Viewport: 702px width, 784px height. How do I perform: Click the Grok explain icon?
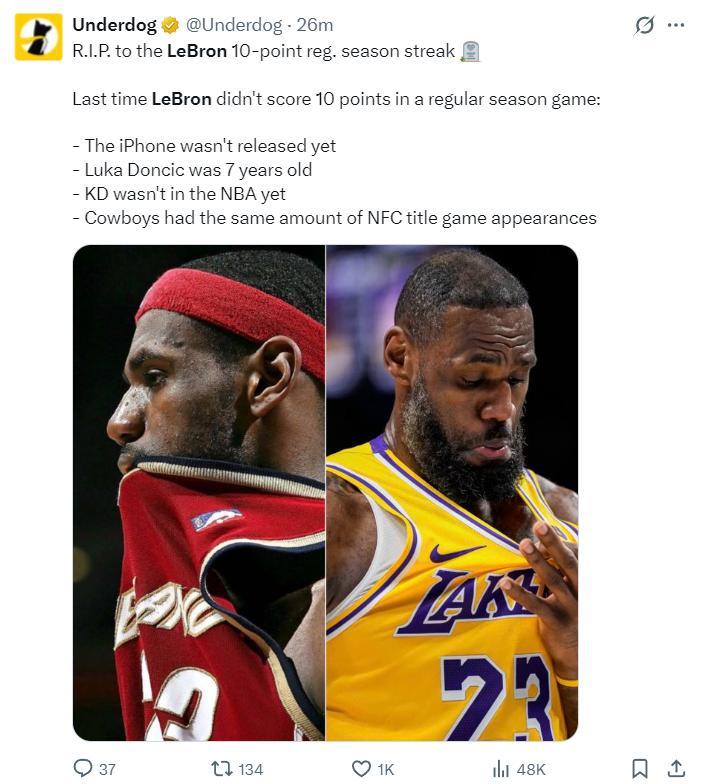(644, 25)
